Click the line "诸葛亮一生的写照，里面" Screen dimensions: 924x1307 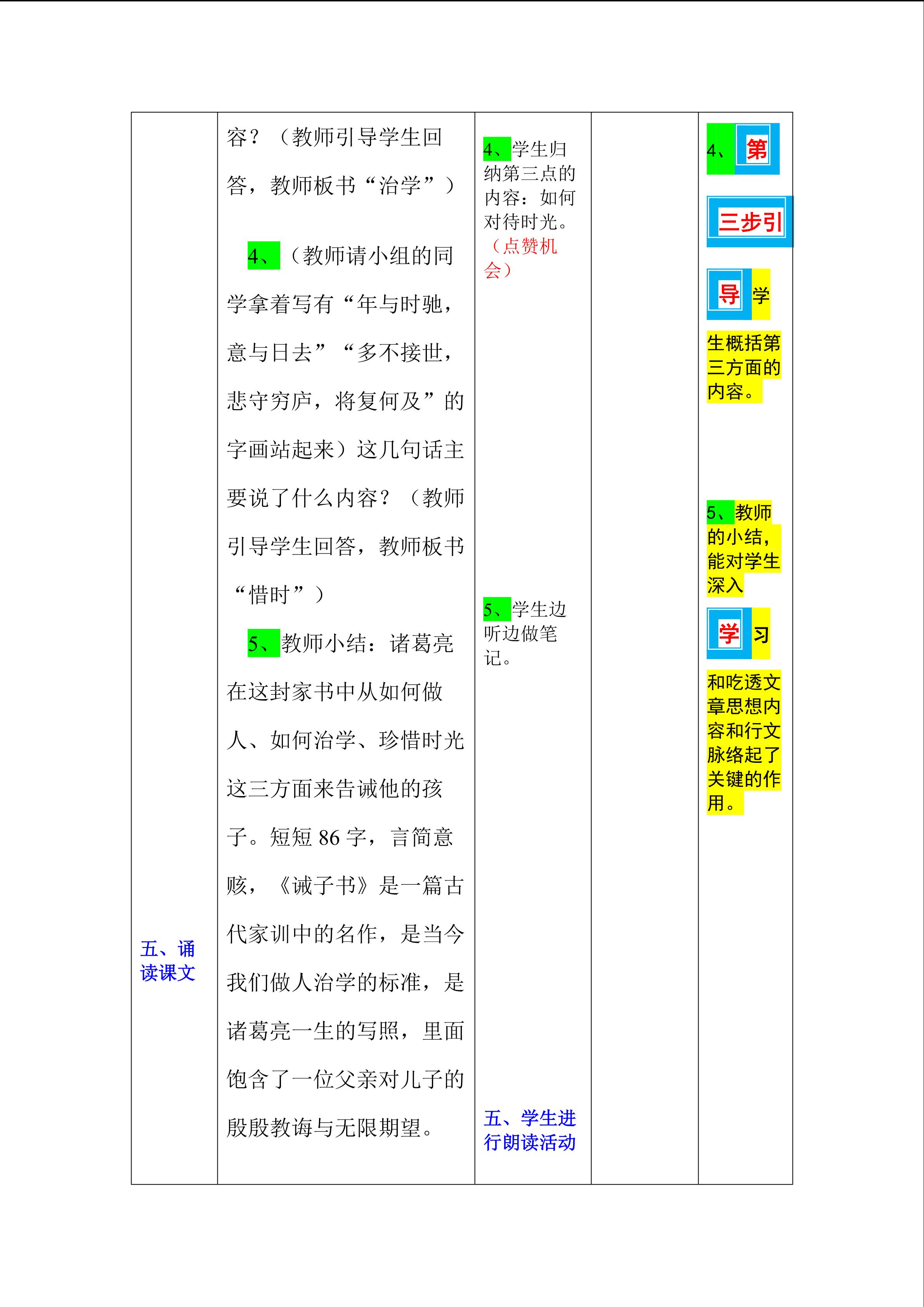click(345, 1031)
